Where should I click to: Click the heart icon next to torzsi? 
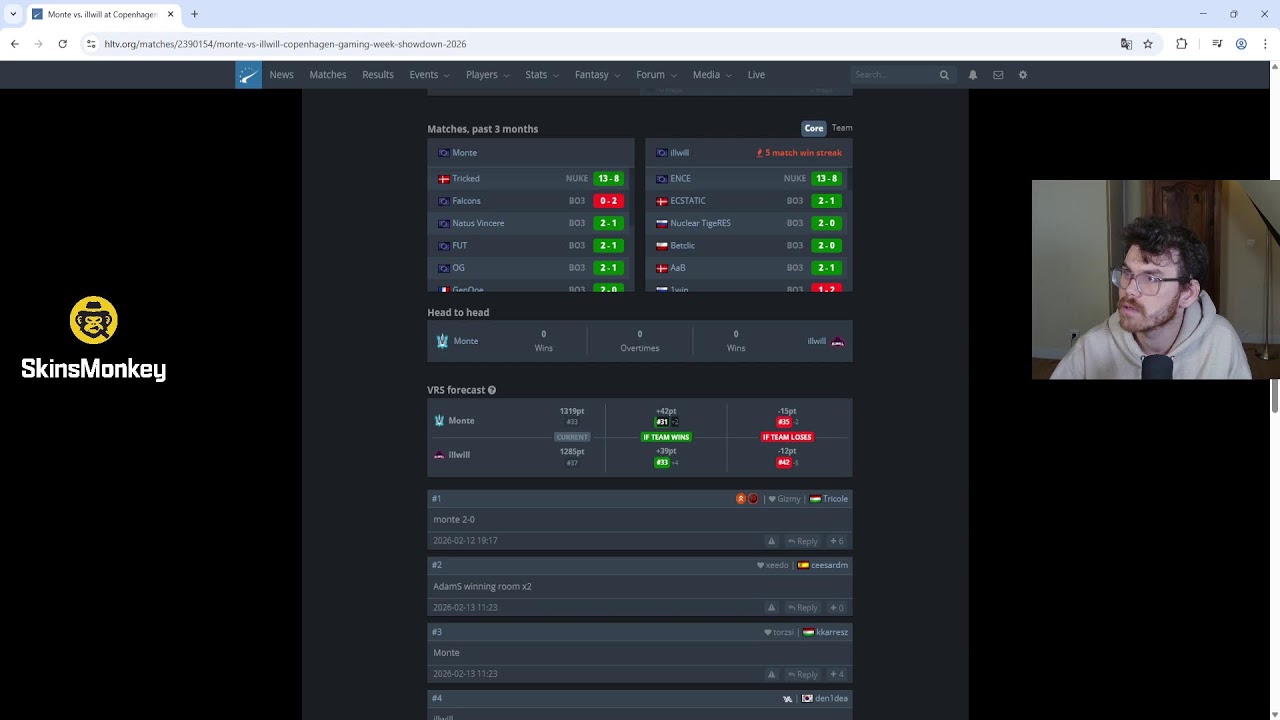tap(768, 633)
